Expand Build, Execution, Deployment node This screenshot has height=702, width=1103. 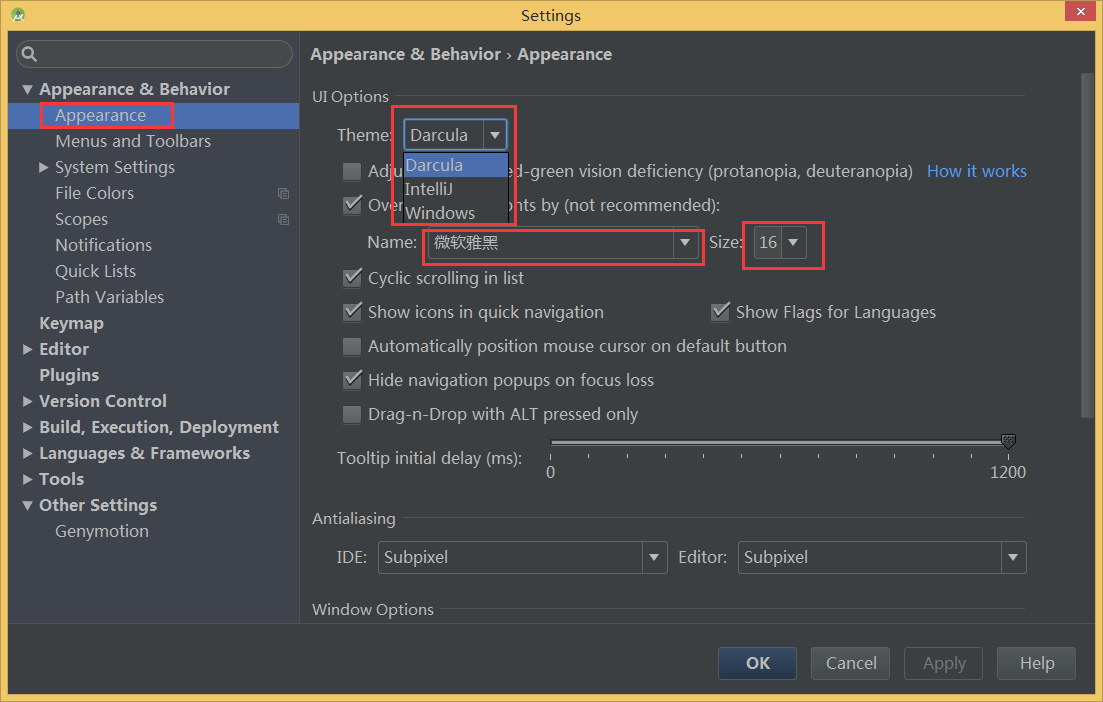pos(27,428)
